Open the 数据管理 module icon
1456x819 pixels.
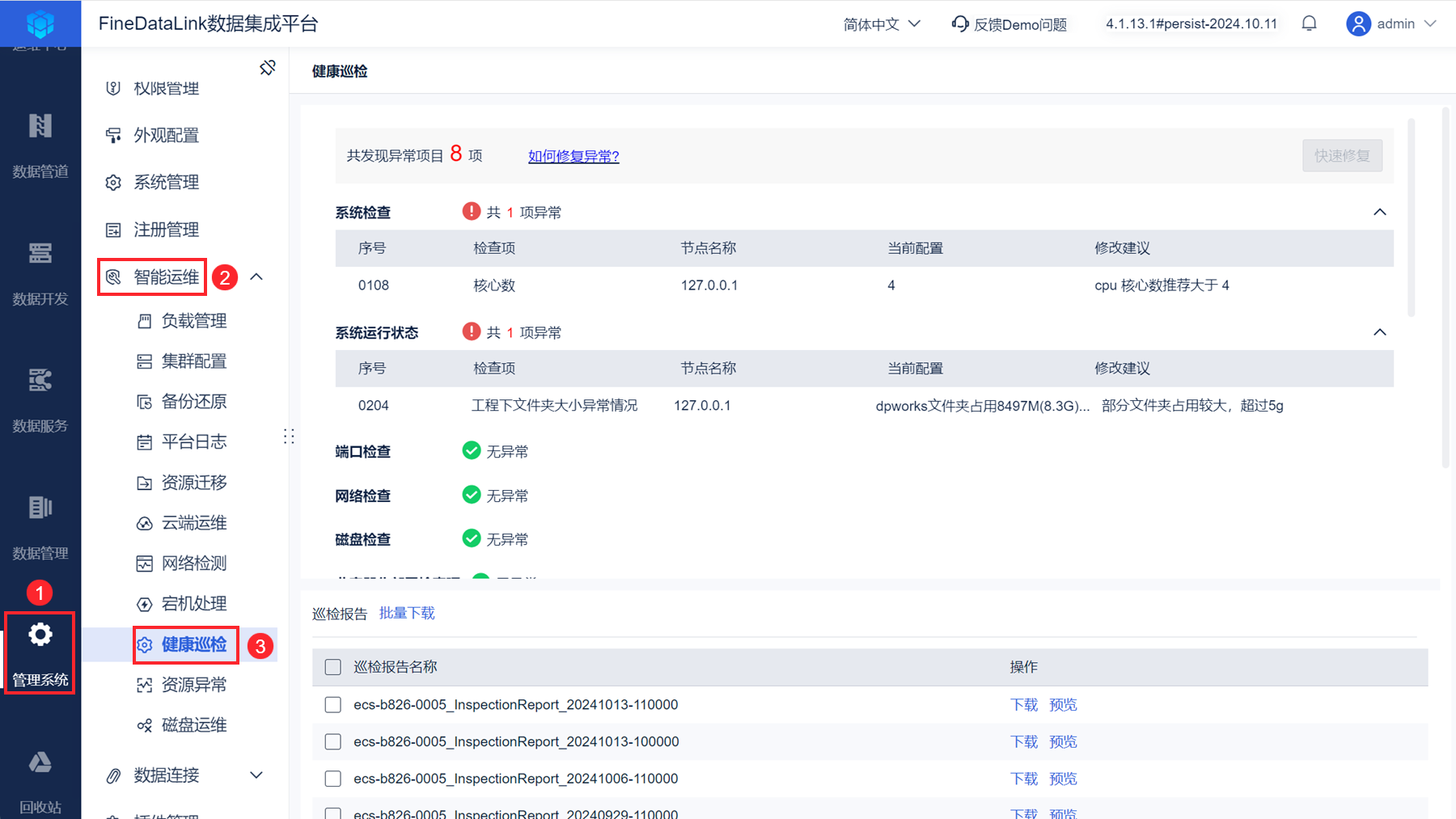40,507
